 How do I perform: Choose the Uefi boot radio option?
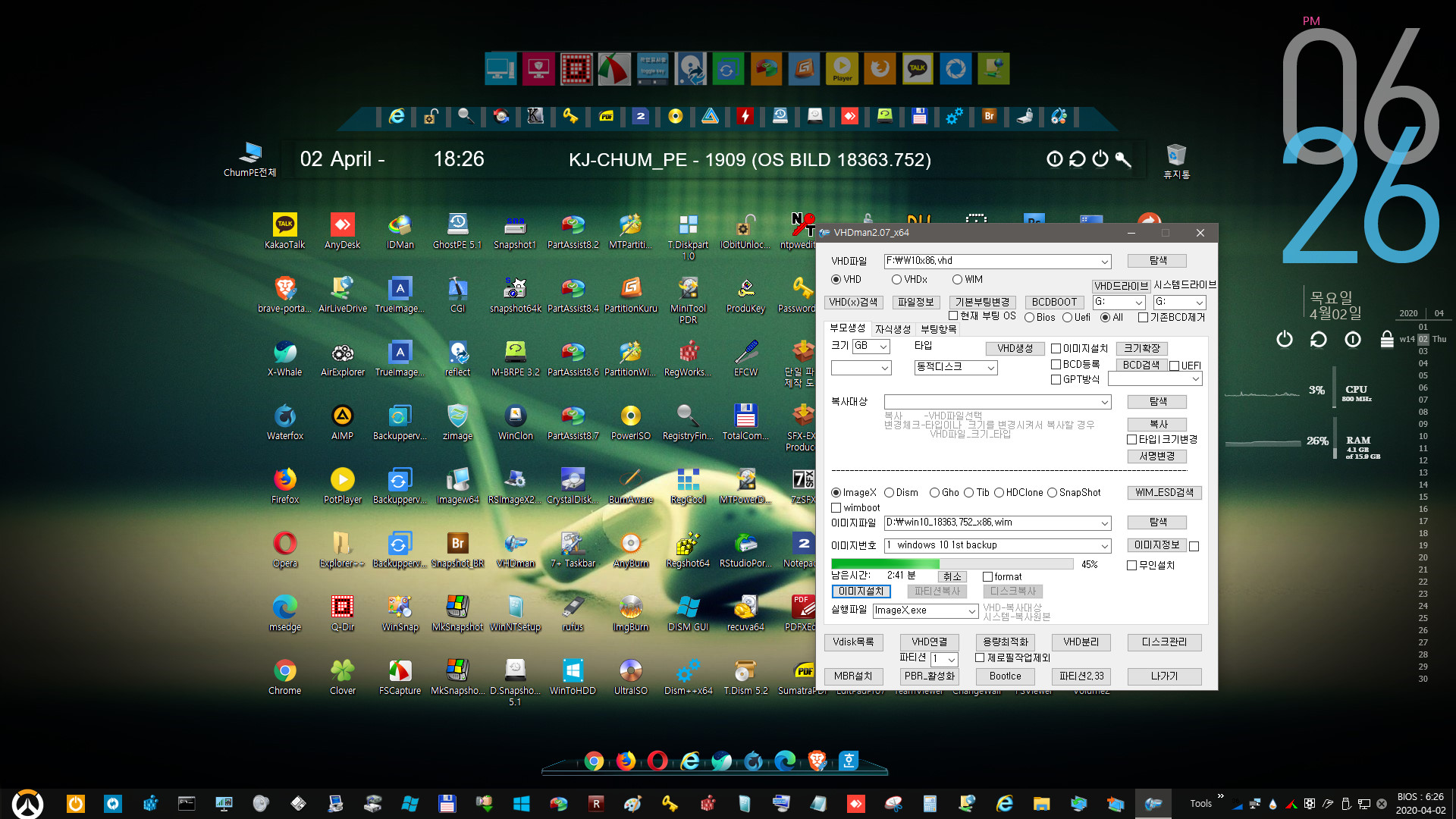1067,318
